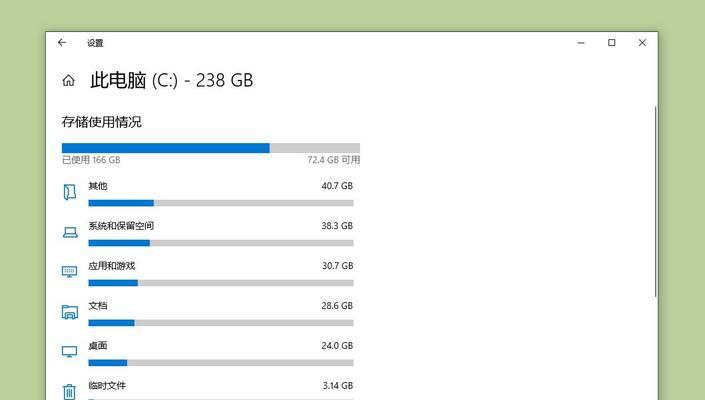Click the 桌面 monitor icon

[70, 351]
